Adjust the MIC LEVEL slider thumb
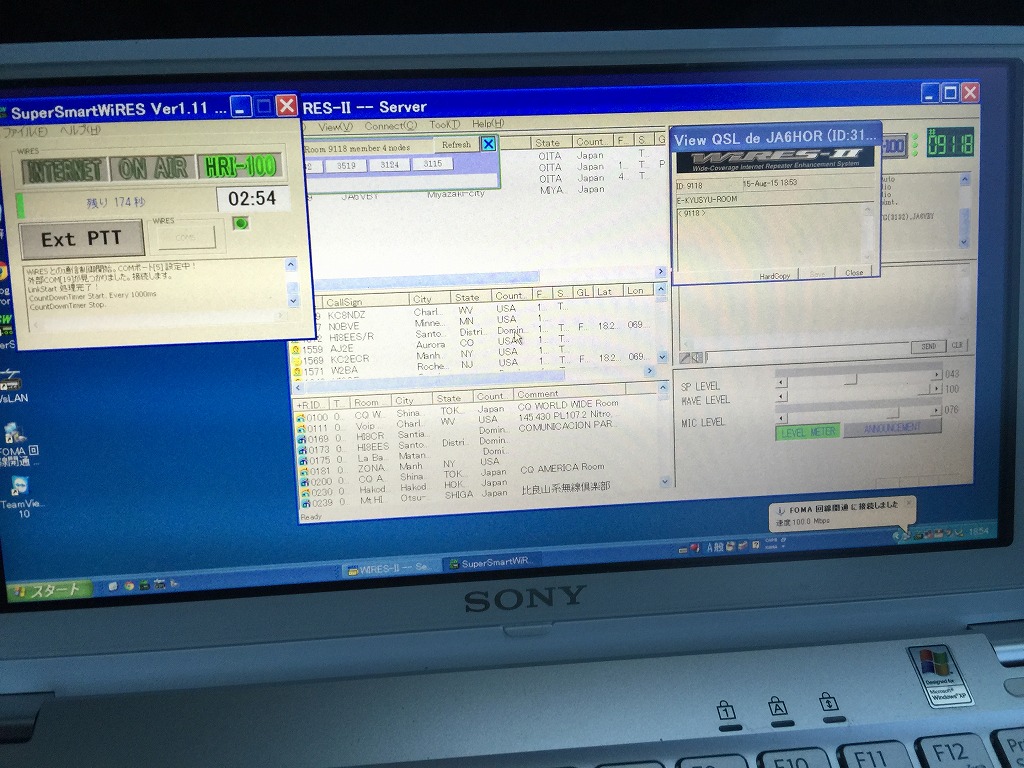1024x768 pixels. [893, 413]
